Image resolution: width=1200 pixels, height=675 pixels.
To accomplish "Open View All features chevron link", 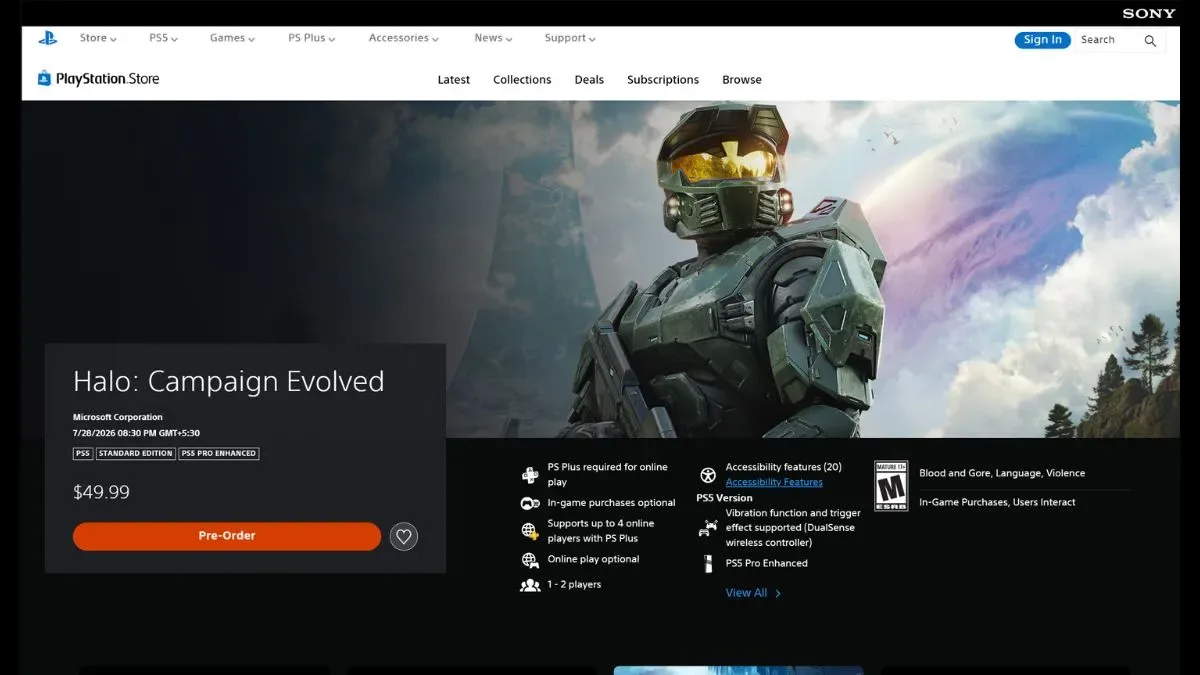I will pos(753,593).
